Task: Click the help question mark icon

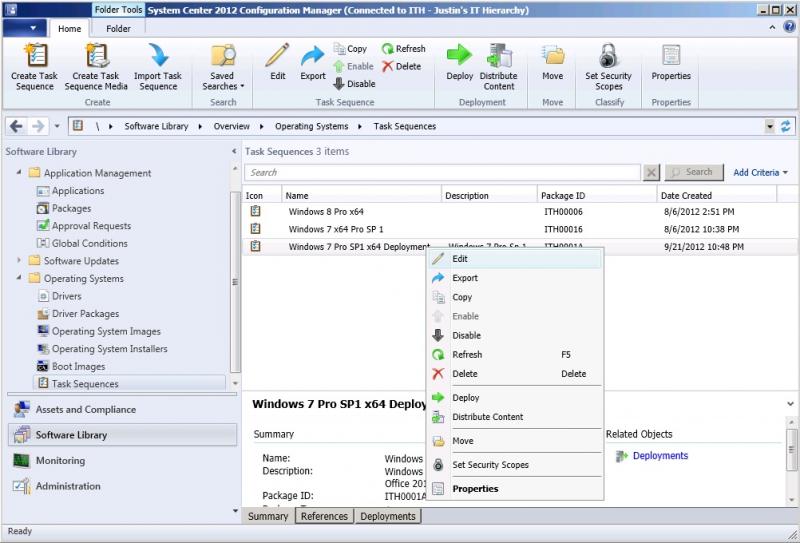Action: pyautogui.click(x=789, y=27)
